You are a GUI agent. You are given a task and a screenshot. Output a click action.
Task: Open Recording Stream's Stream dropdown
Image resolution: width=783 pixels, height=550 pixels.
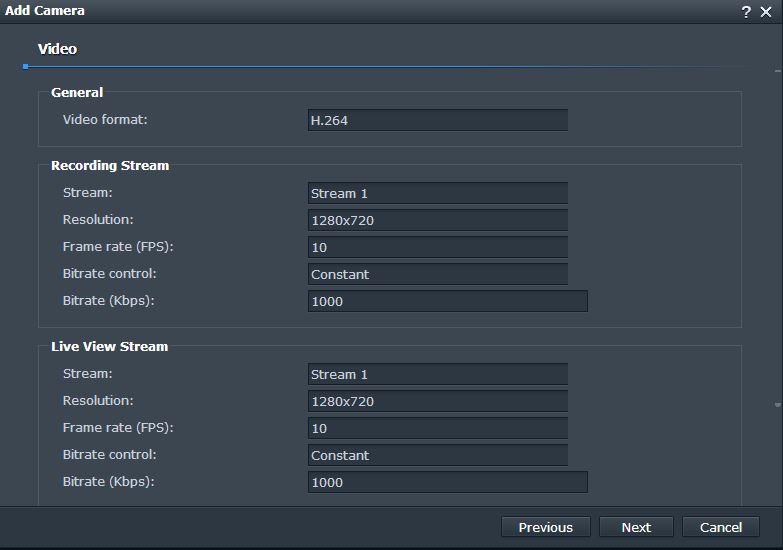[x=437, y=193]
